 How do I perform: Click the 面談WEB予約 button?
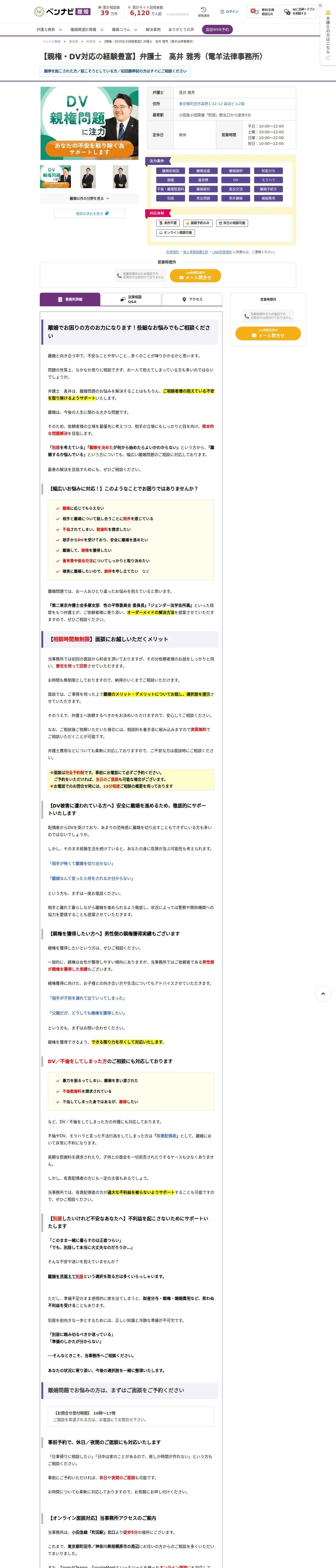click(217, 29)
